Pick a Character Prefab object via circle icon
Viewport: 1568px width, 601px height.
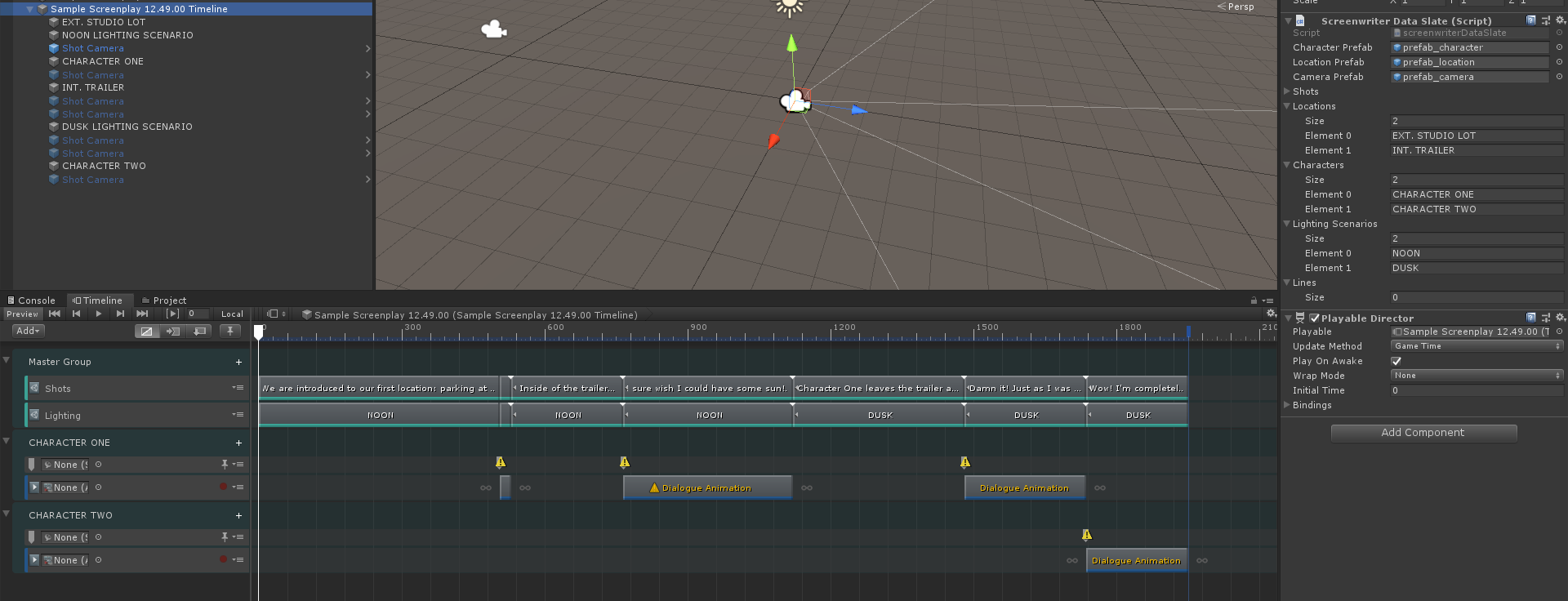tap(1559, 47)
